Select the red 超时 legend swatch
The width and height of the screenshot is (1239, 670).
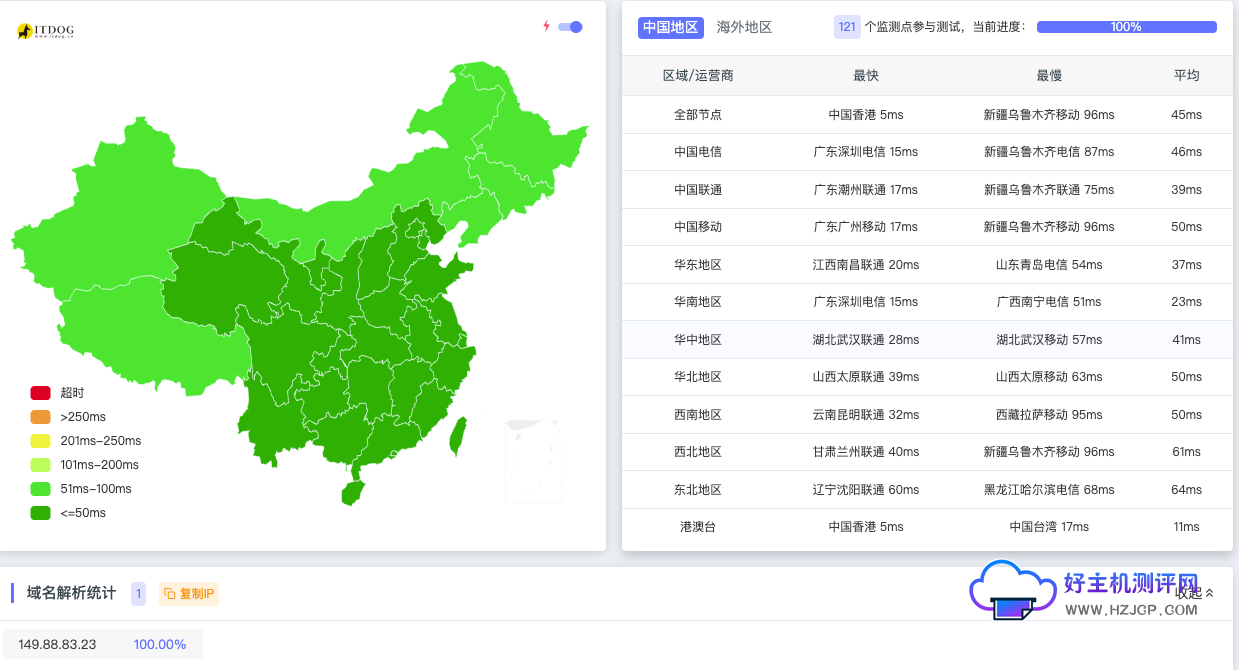pyautogui.click(x=40, y=393)
